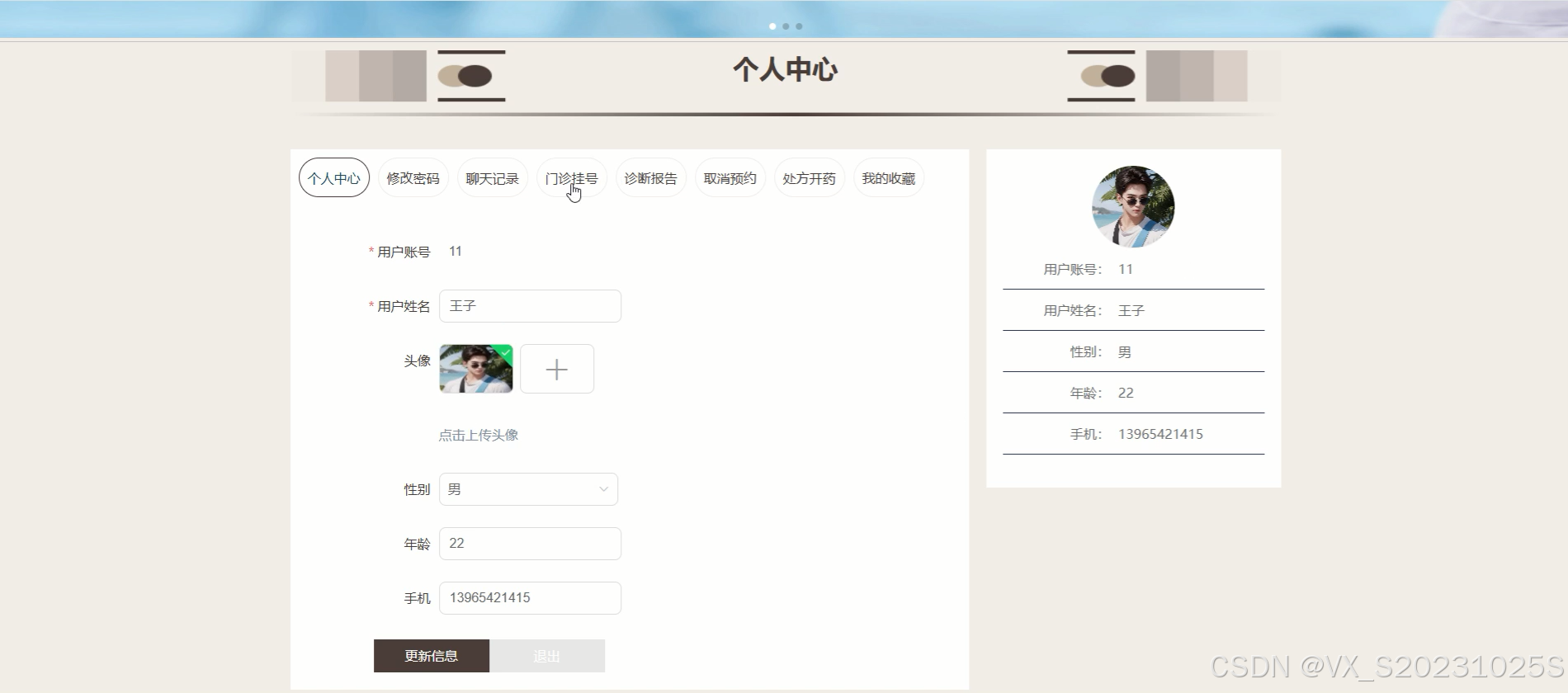The width and height of the screenshot is (1568, 693).
Task: Click the 用户账号 value 11 in form
Action: coord(456,251)
